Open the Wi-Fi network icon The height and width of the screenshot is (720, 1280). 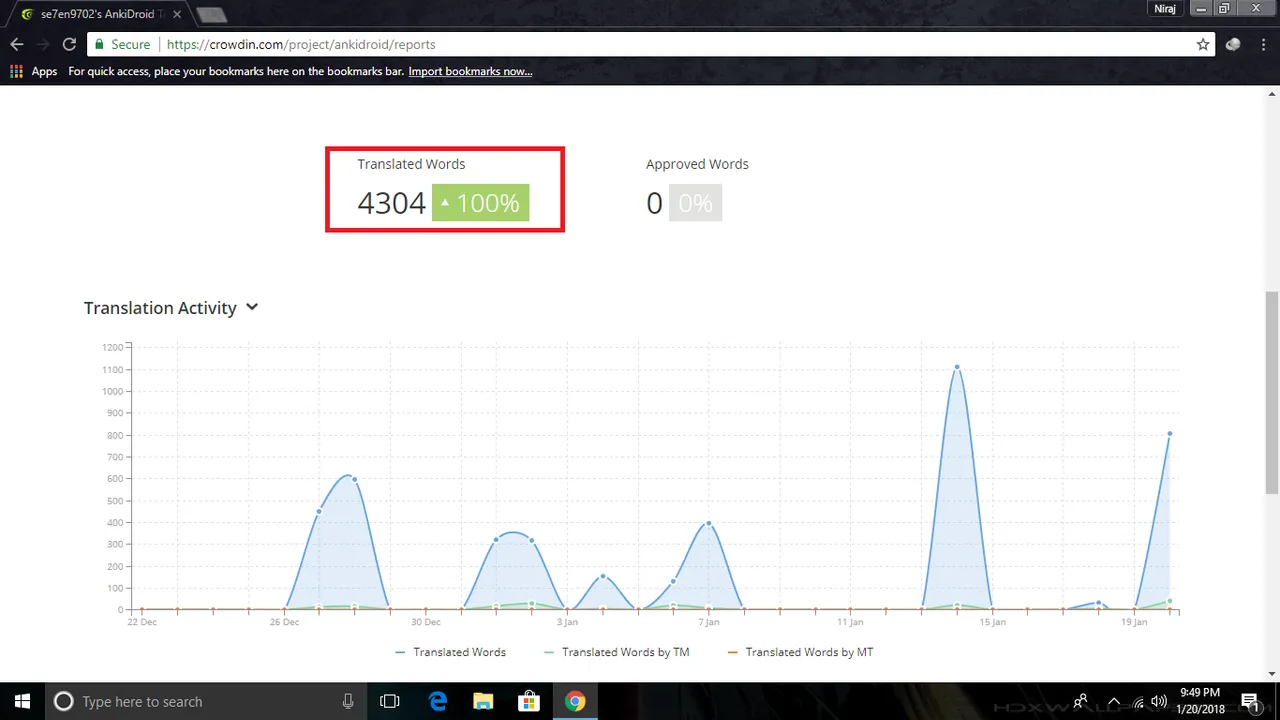[1138, 701]
